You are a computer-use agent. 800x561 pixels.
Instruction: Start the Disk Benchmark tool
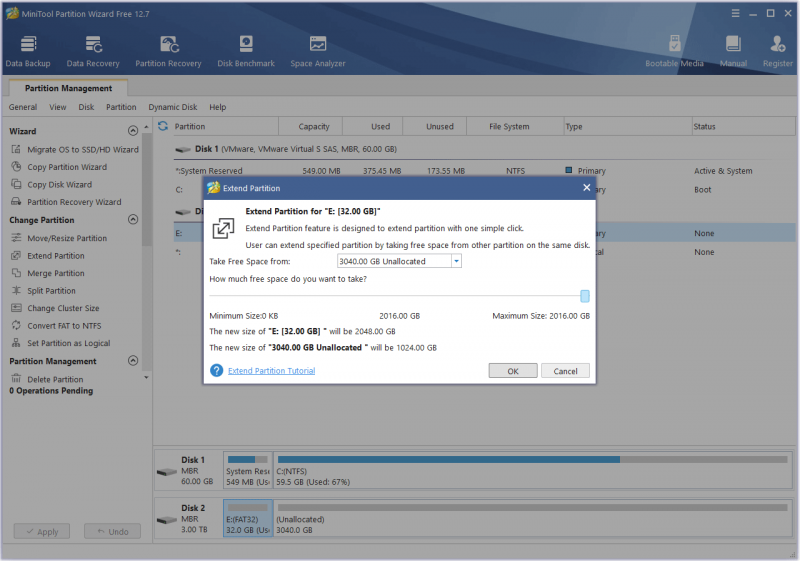246,51
